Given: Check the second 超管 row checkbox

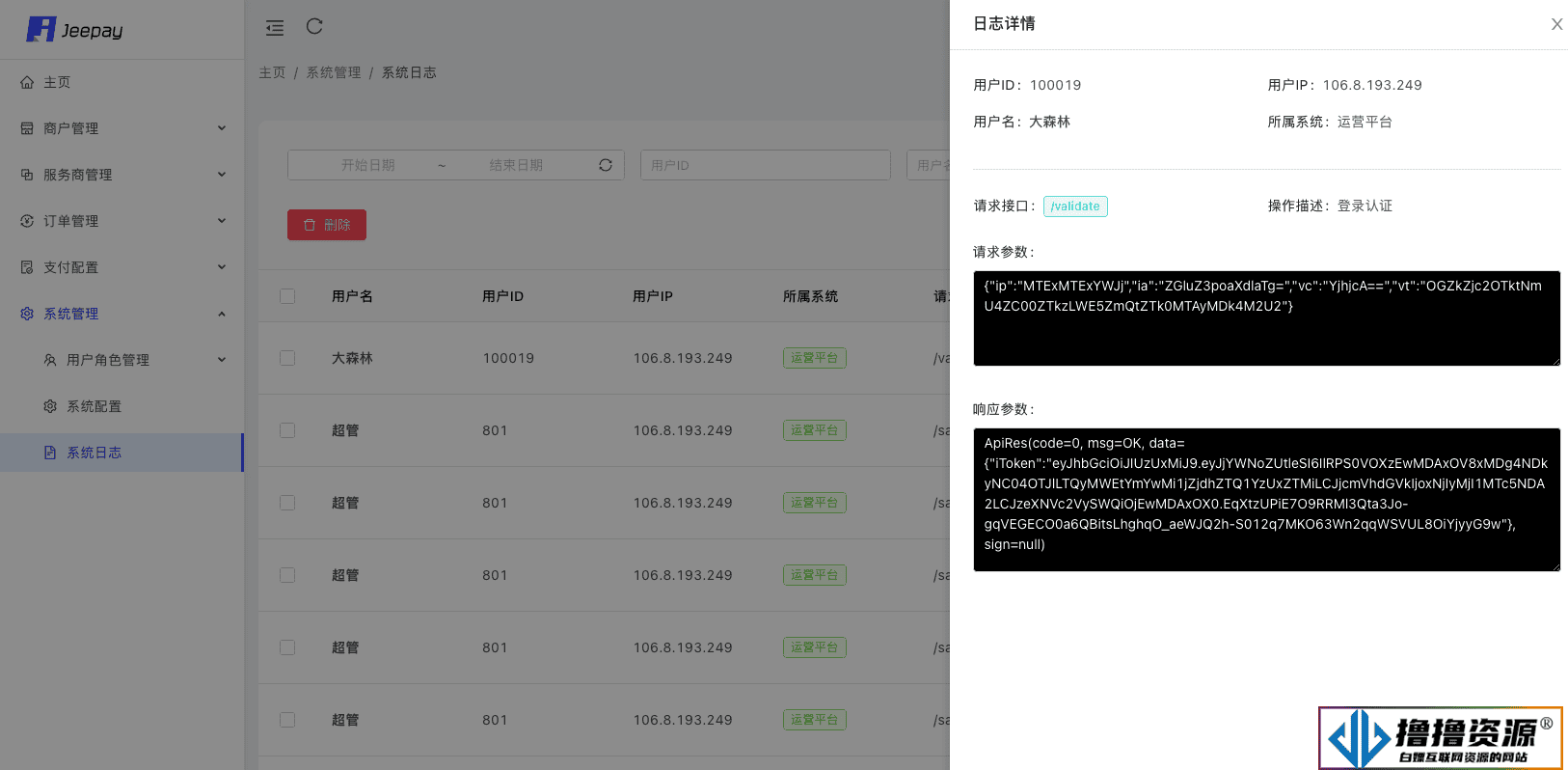Looking at the screenshot, I should pos(287,503).
